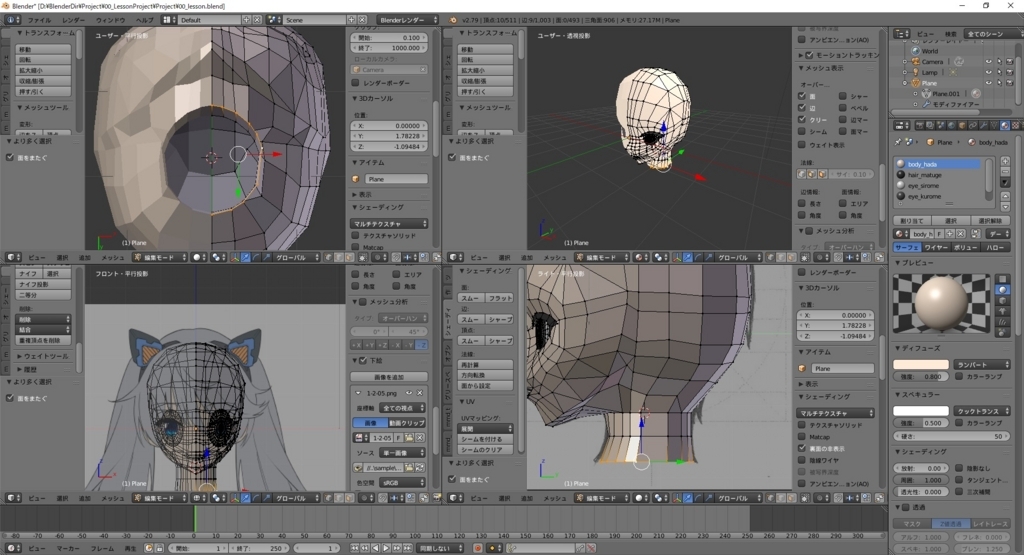Click the 割り当て assign button
1024x555 pixels.
(911, 220)
